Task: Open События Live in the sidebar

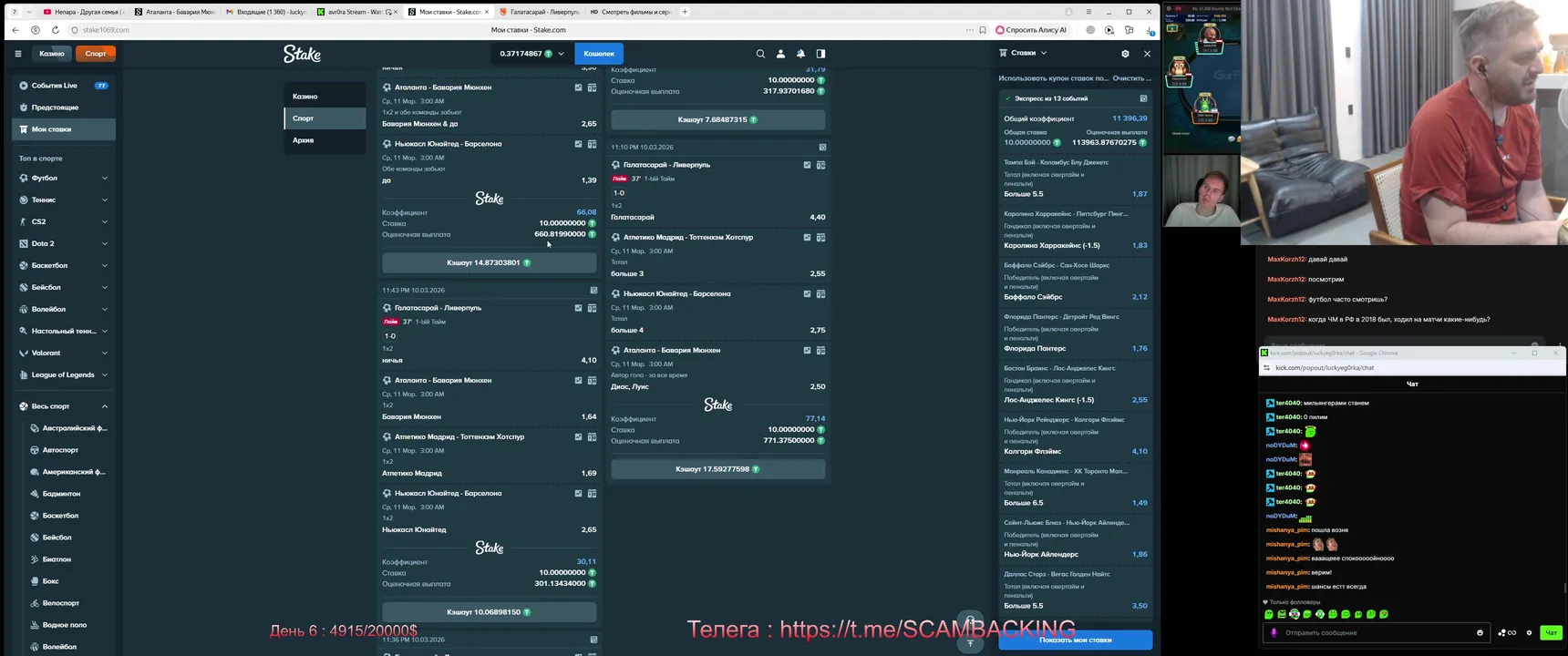Action: pyautogui.click(x=64, y=86)
